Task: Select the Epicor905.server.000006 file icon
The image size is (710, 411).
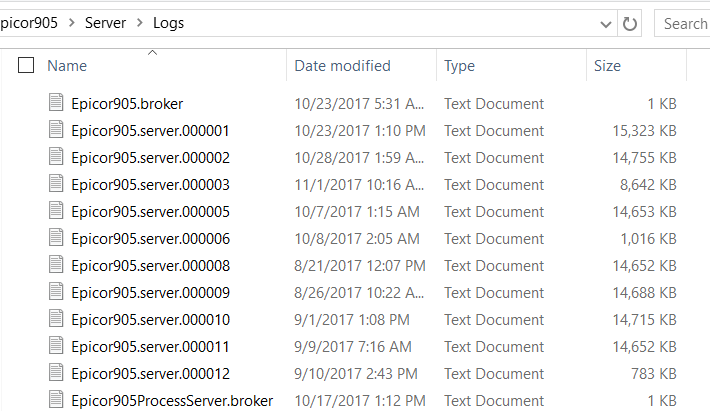Action: pos(56,237)
